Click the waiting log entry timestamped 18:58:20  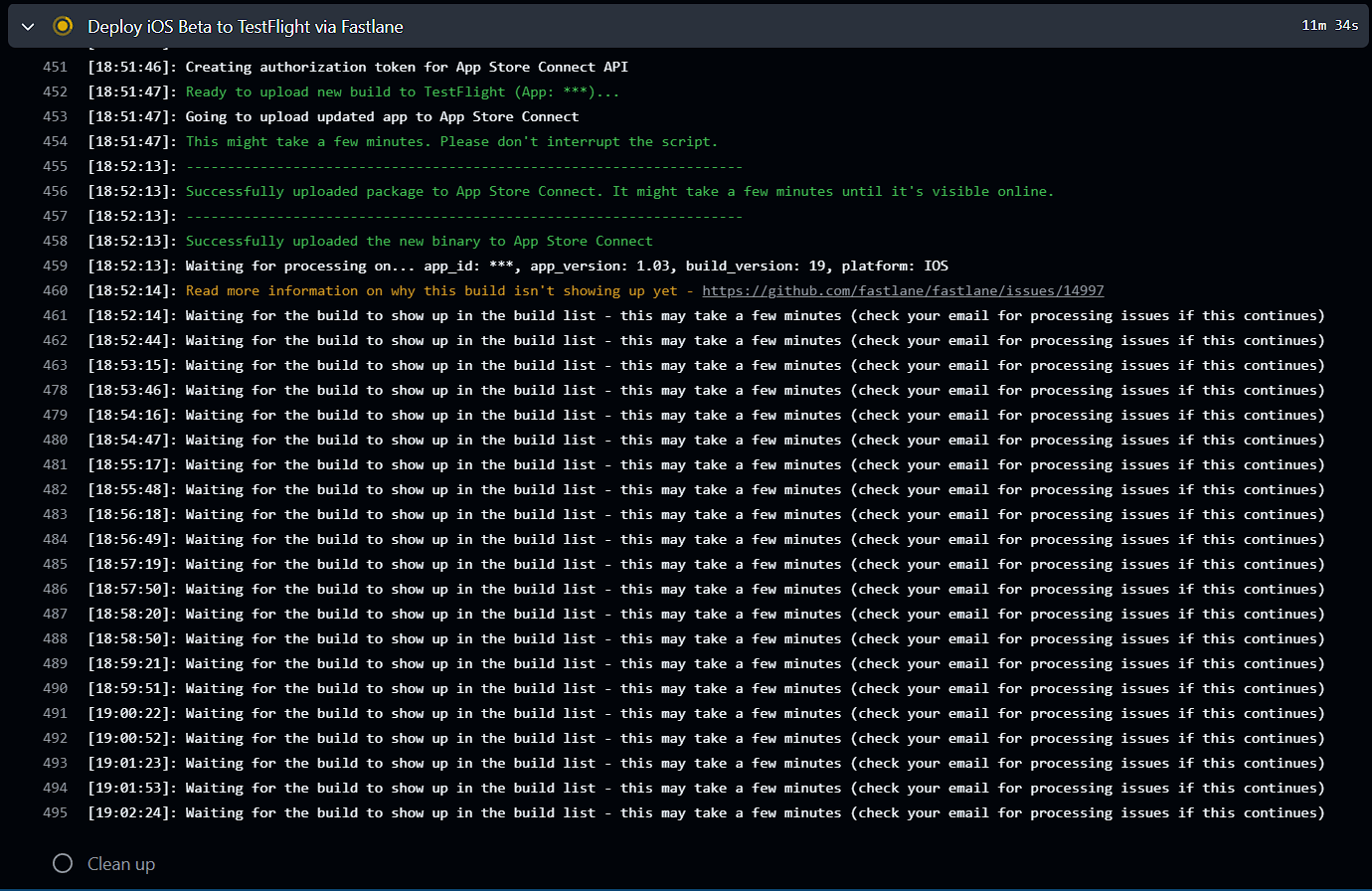click(x=706, y=614)
